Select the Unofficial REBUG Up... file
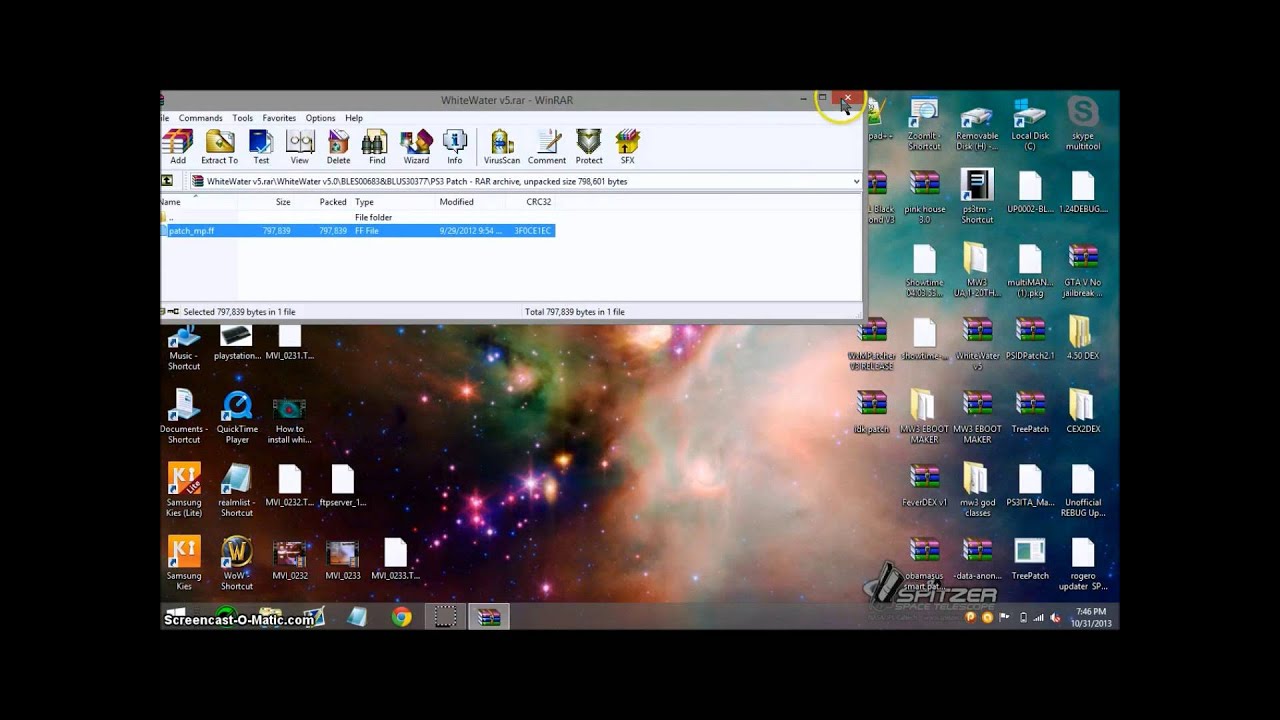The width and height of the screenshot is (1280, 720). pyautogui.click(x=1083, y=490)
